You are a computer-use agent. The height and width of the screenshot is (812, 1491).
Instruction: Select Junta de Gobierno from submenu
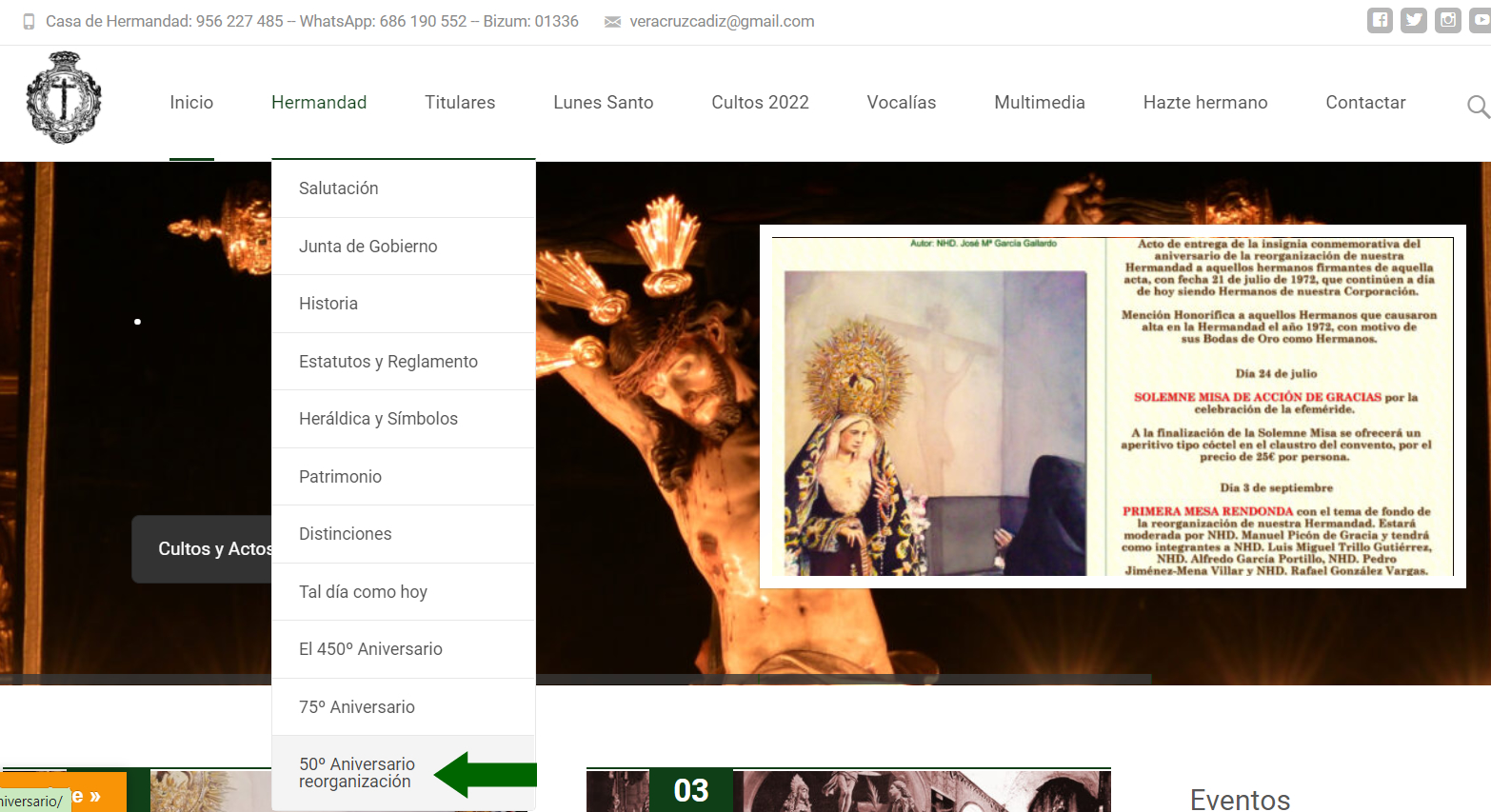[368, 247]
